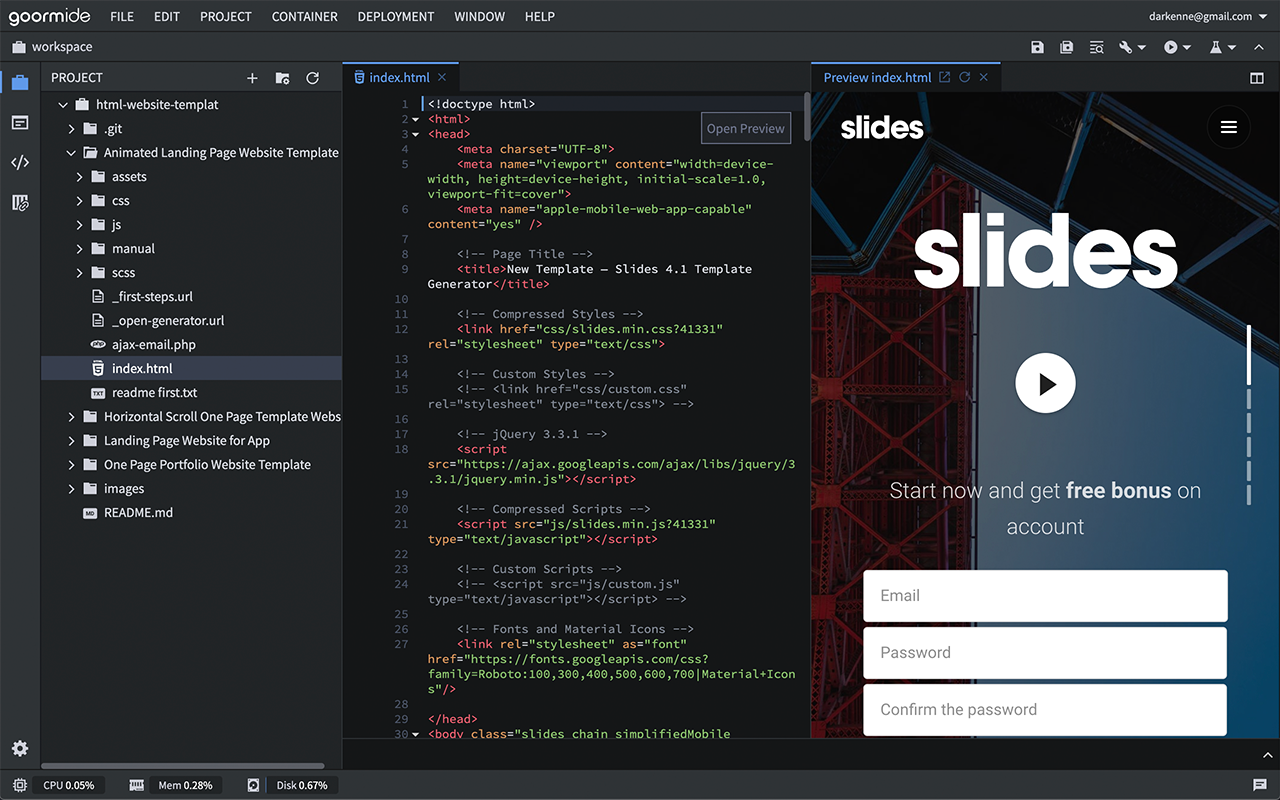The width and height of the screenshot is (1280, 800).
Task: Open the Find in Files icon
Action: 1096,46
